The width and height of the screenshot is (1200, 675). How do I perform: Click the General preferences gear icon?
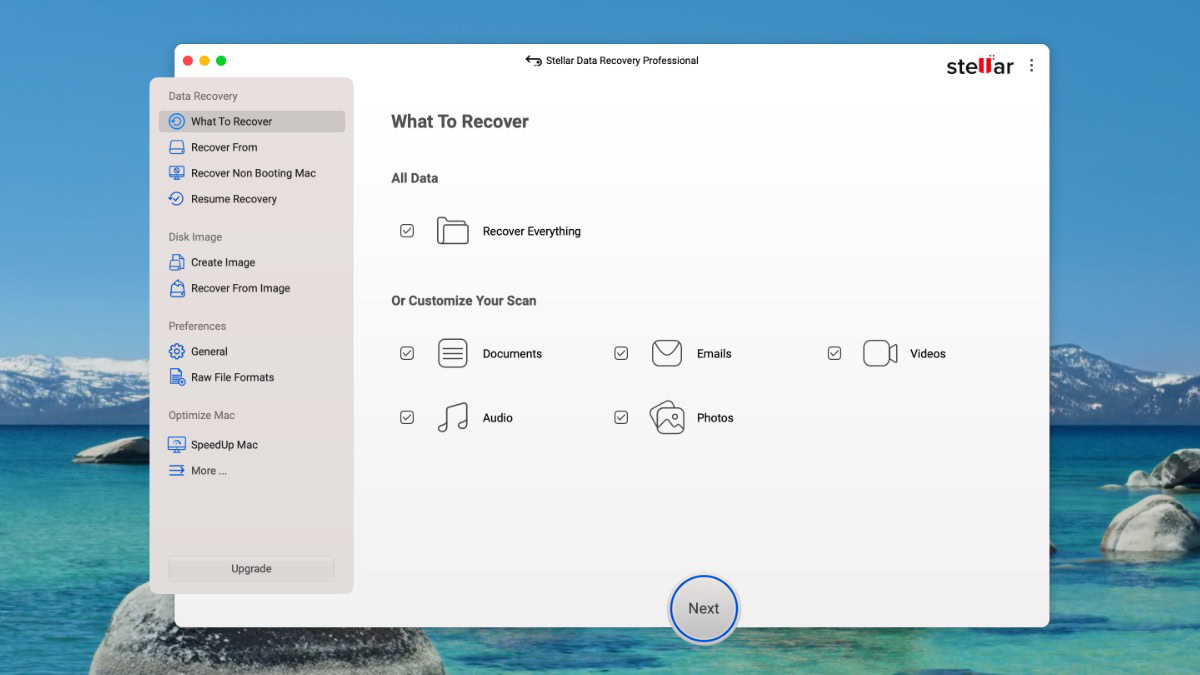pyautogui.click(x=176, y=352)
